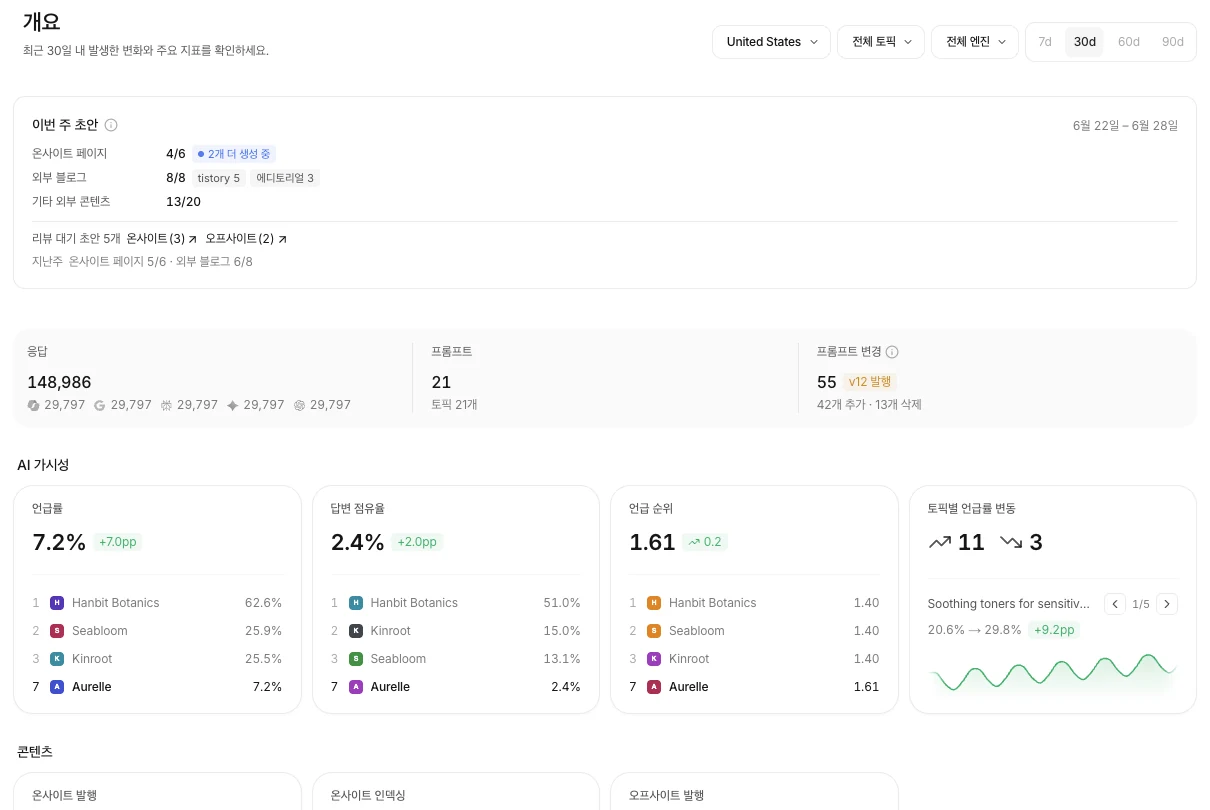Click Kinroot badge in 답변 점유율 card
The width and height of the screenshot is (1210, 810).
355,631
